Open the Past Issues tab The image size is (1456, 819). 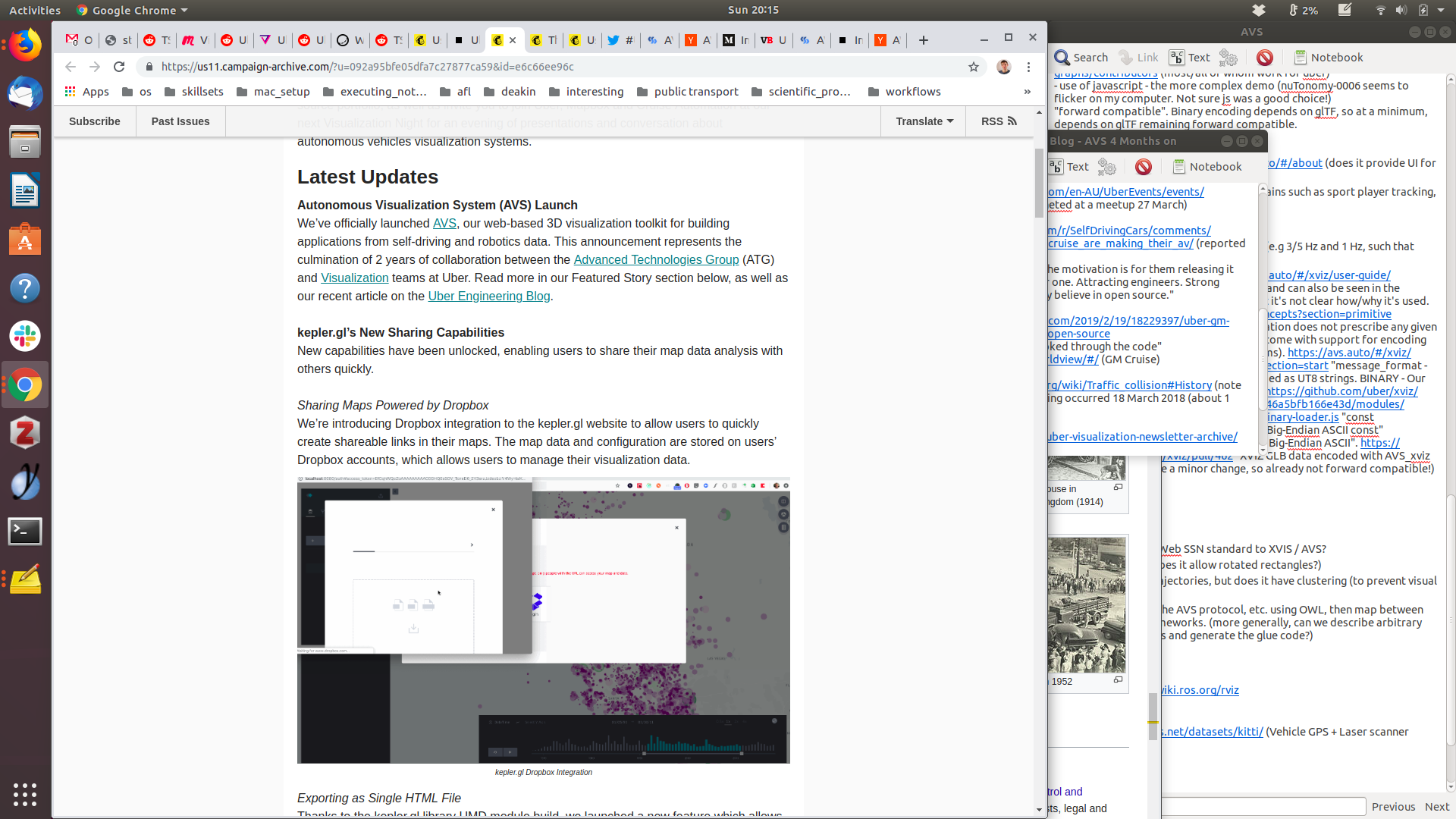pyautogui.click(x=180, y=121)
